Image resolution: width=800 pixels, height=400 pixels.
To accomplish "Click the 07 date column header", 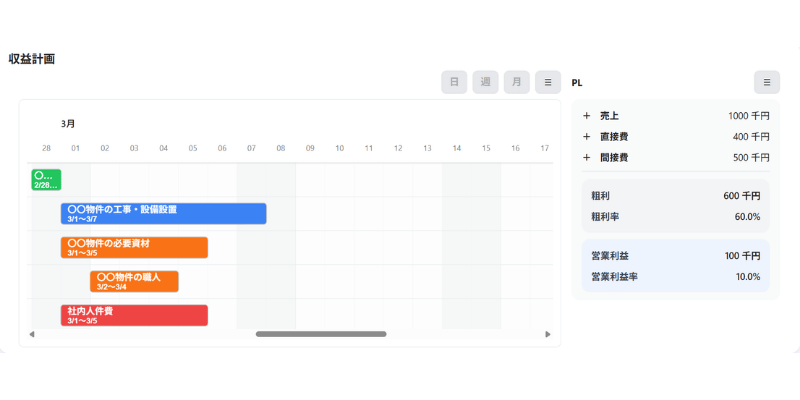I will pyautogui.click(x=251, y=148).
